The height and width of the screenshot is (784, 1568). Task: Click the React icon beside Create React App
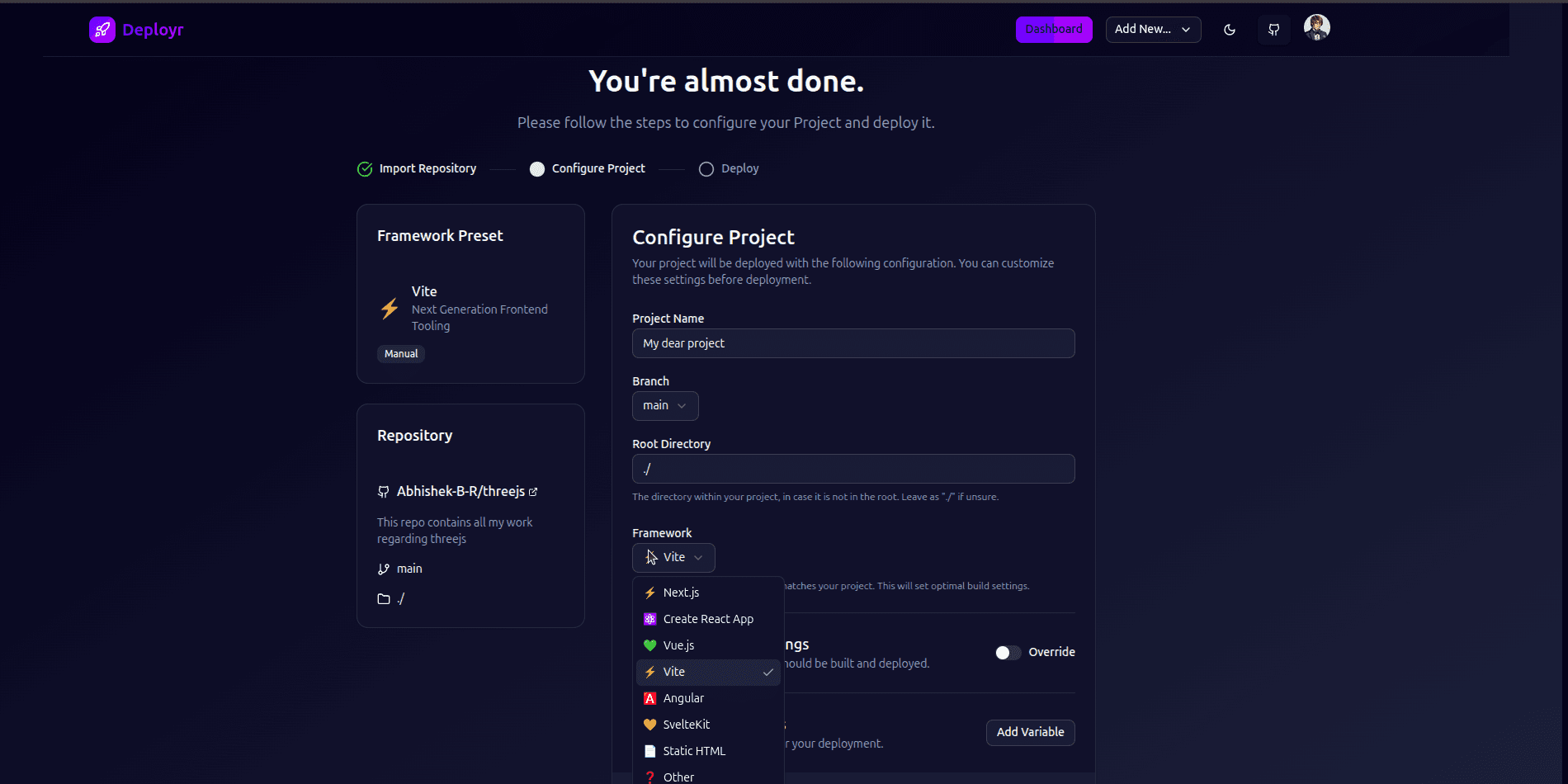(649, 619)
